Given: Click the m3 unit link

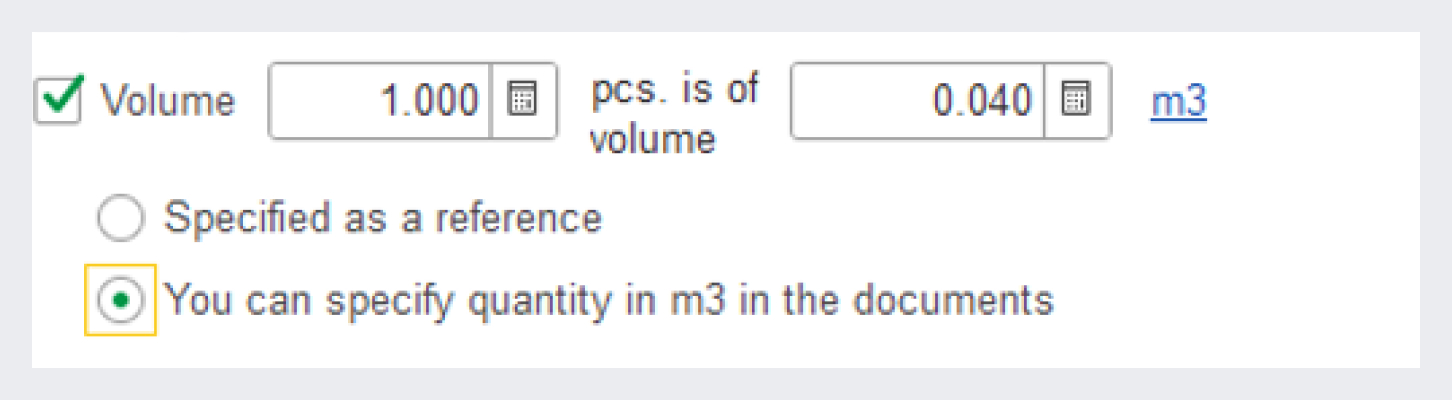Looking at the screenshot, I should tap(1178, 102).
